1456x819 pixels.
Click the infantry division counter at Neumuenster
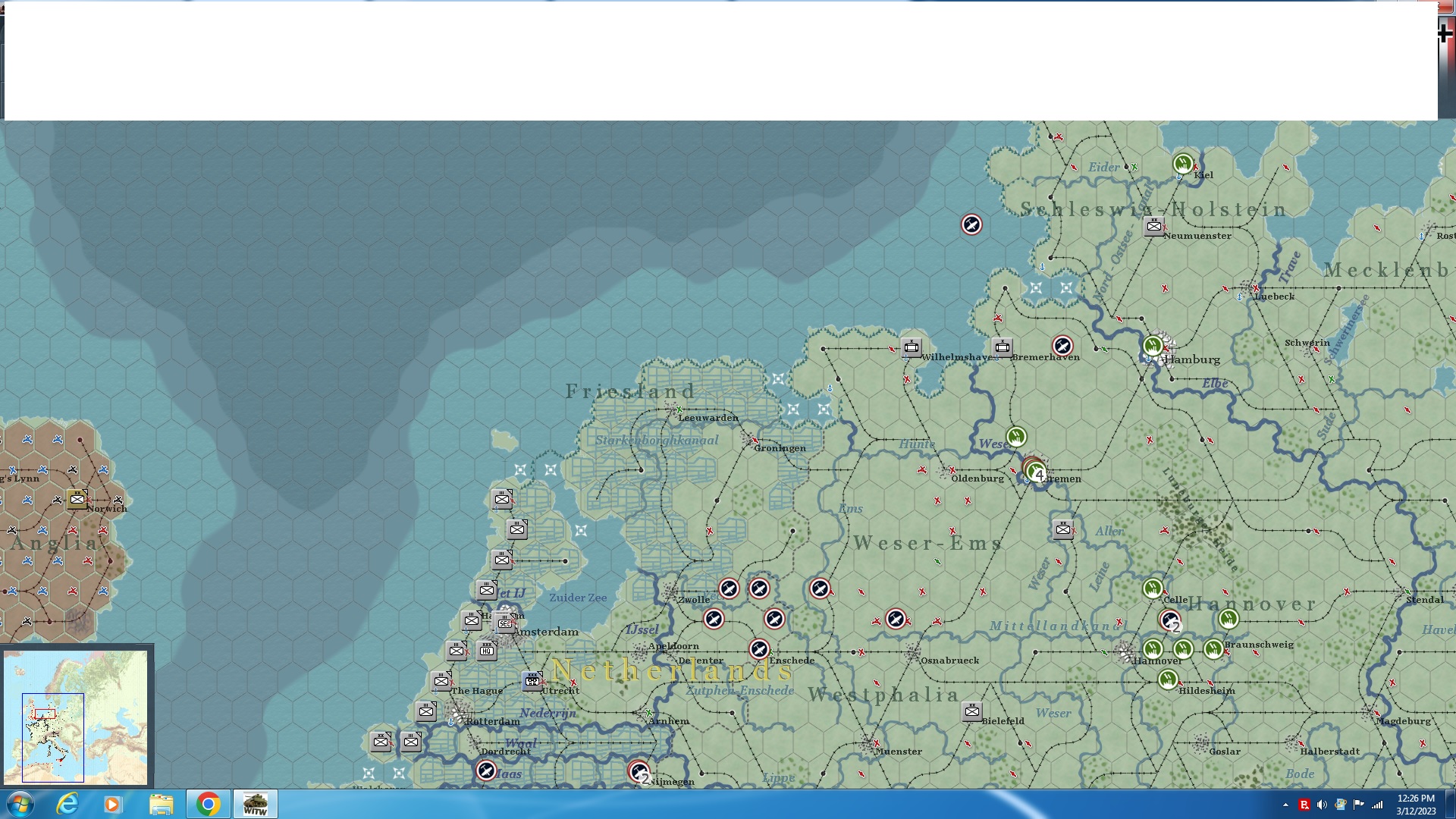click(x=1154, y=226)
